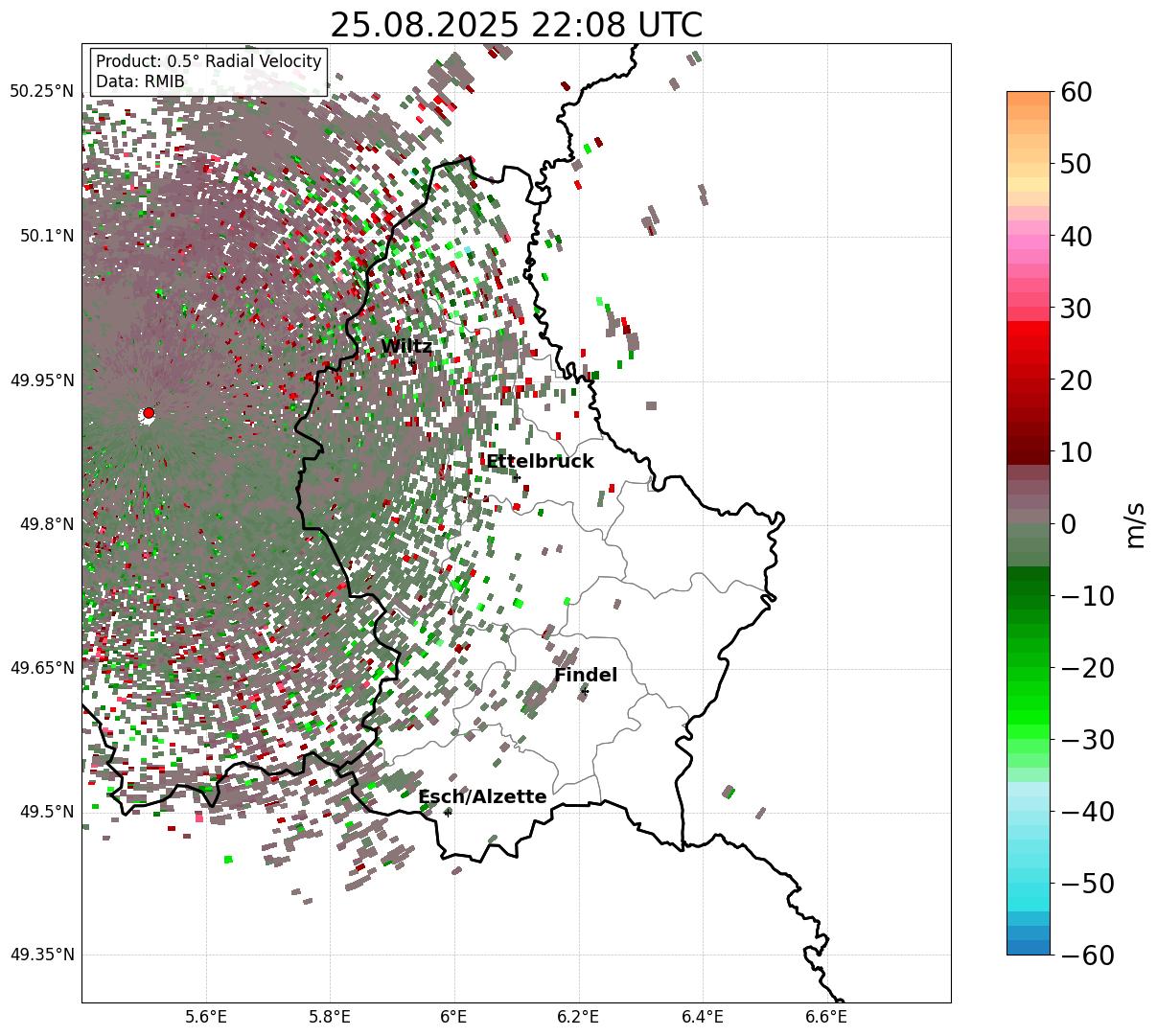The height and width of the screenshot is (1036, 1157).
Task: Pick the bright red colorbar band near 25
Action: pos(1029,341)
